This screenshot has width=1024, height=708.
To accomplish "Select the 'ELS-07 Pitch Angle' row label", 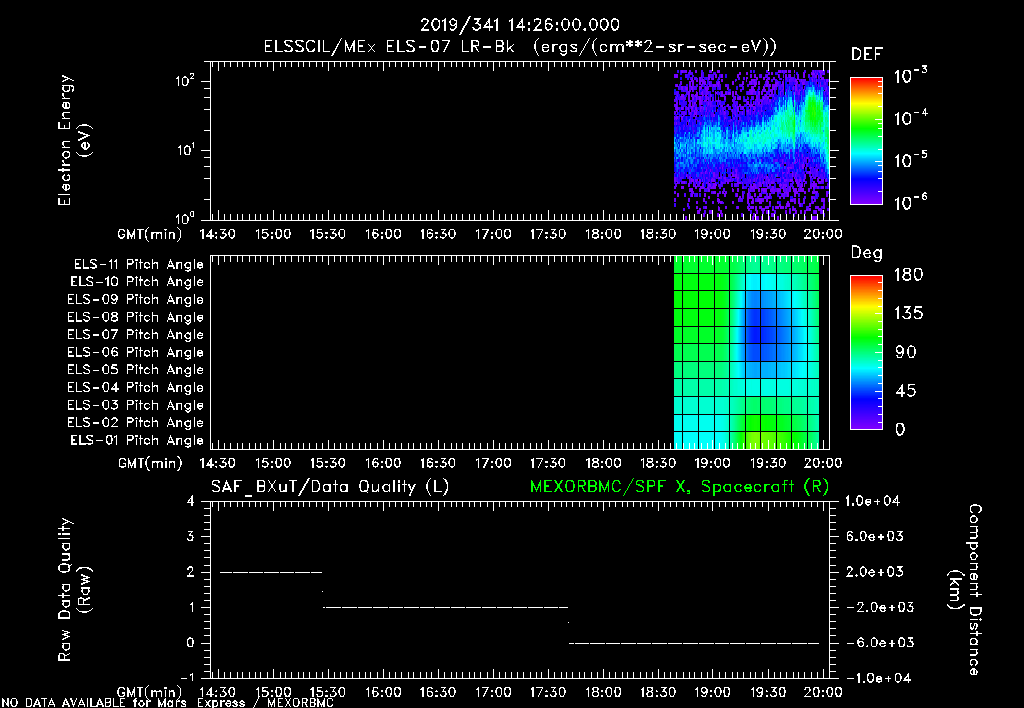I will (135, 334).
